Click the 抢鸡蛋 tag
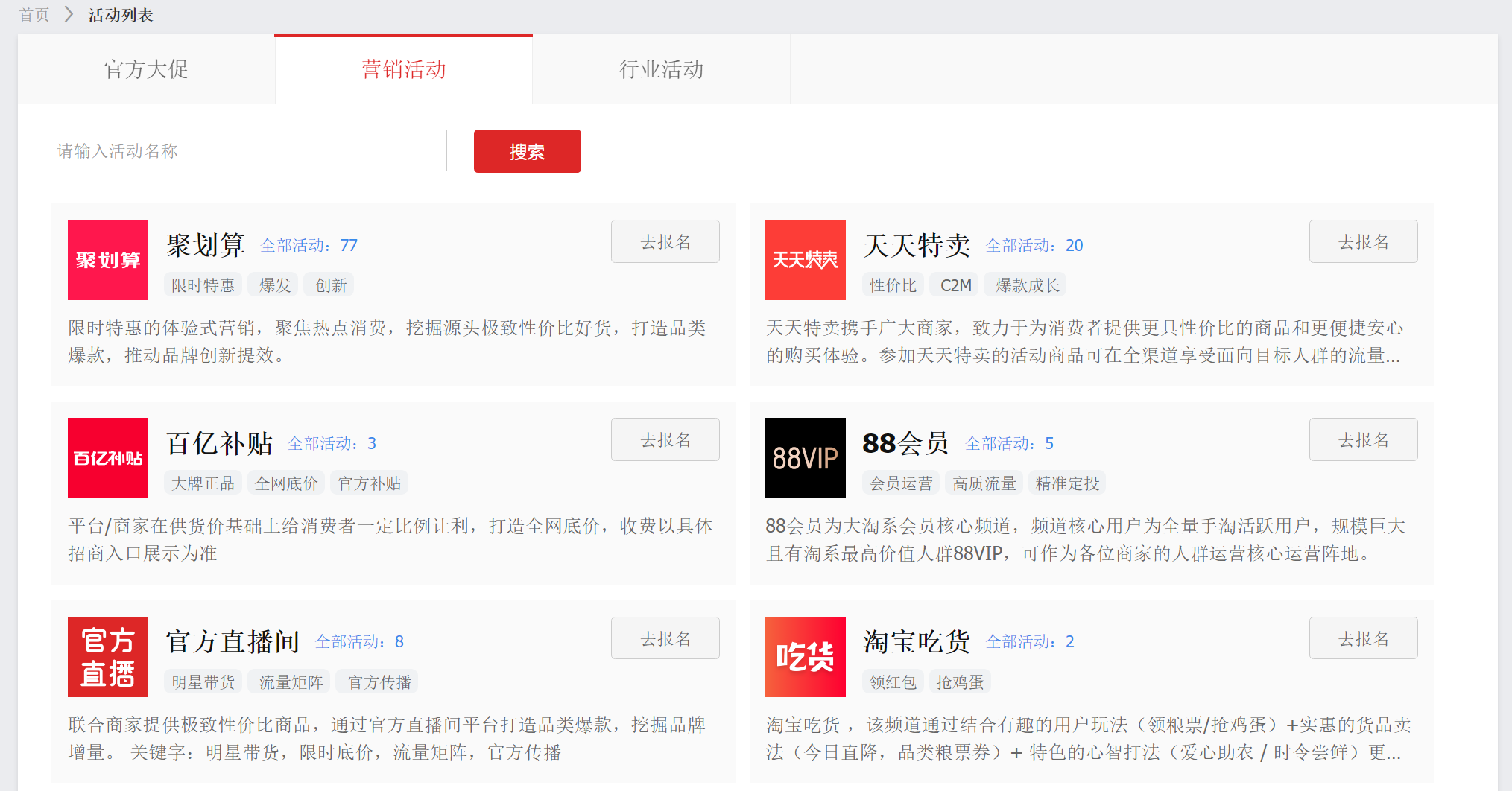Image resolution: width=1512 pixels, height=791 pixels. (x=960, y=682)
